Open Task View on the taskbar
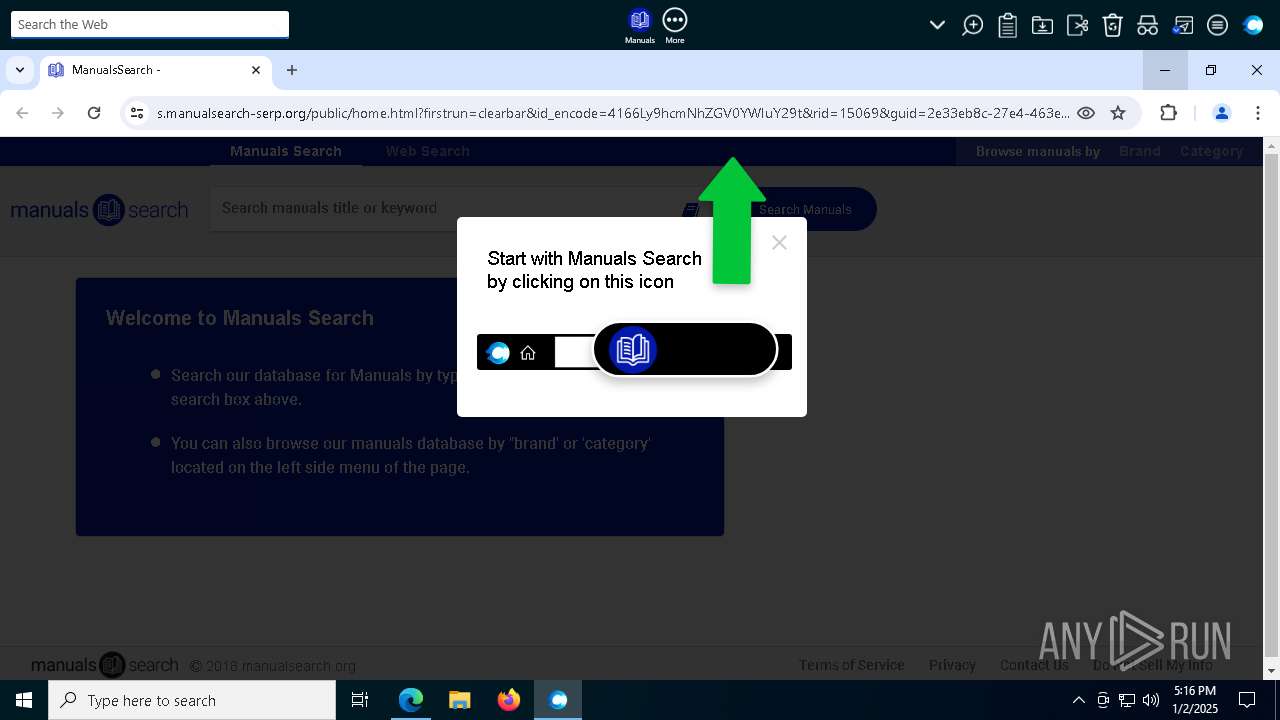 [361, 700]
